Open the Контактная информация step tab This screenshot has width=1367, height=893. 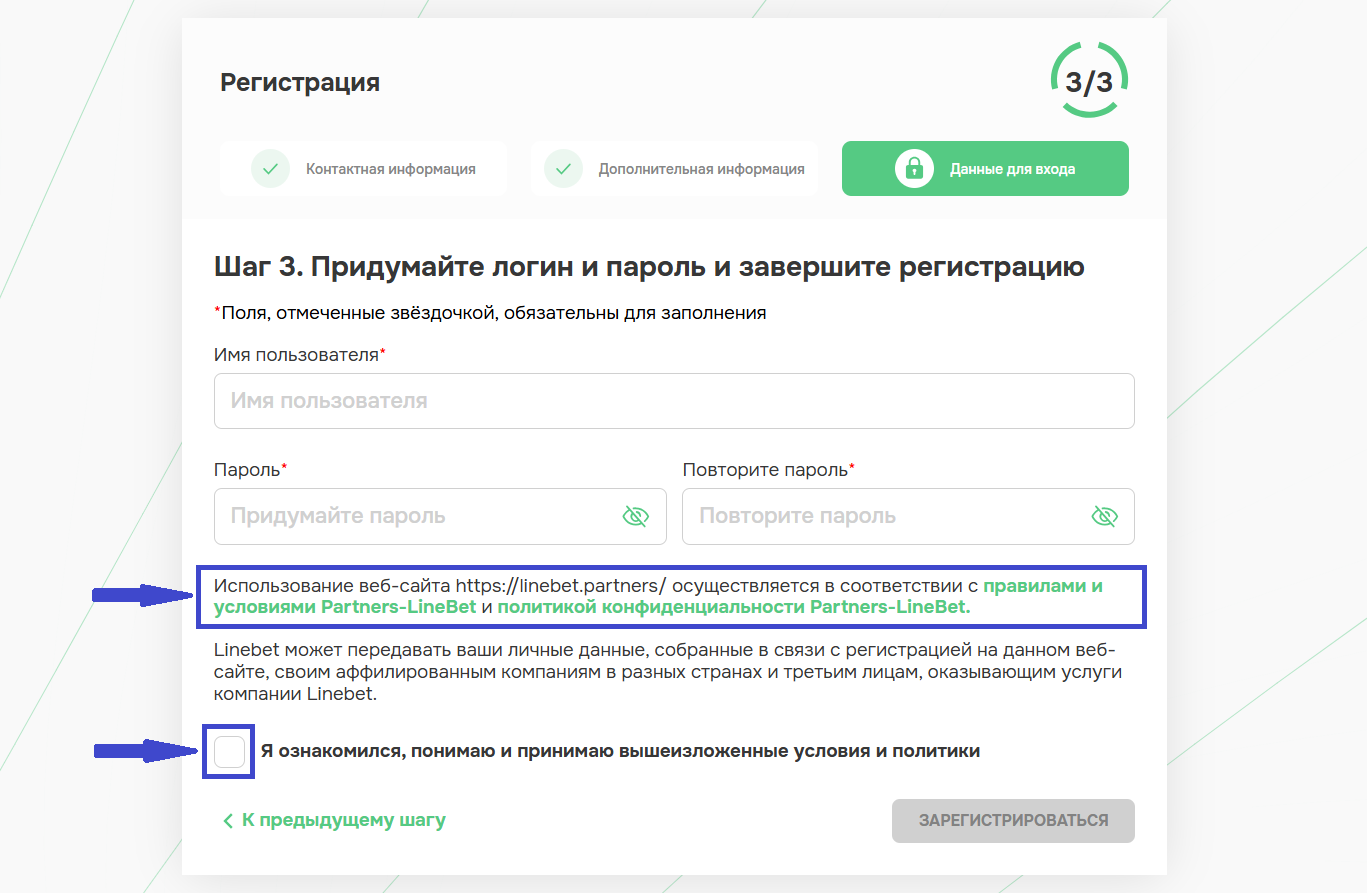click(363, 169)
